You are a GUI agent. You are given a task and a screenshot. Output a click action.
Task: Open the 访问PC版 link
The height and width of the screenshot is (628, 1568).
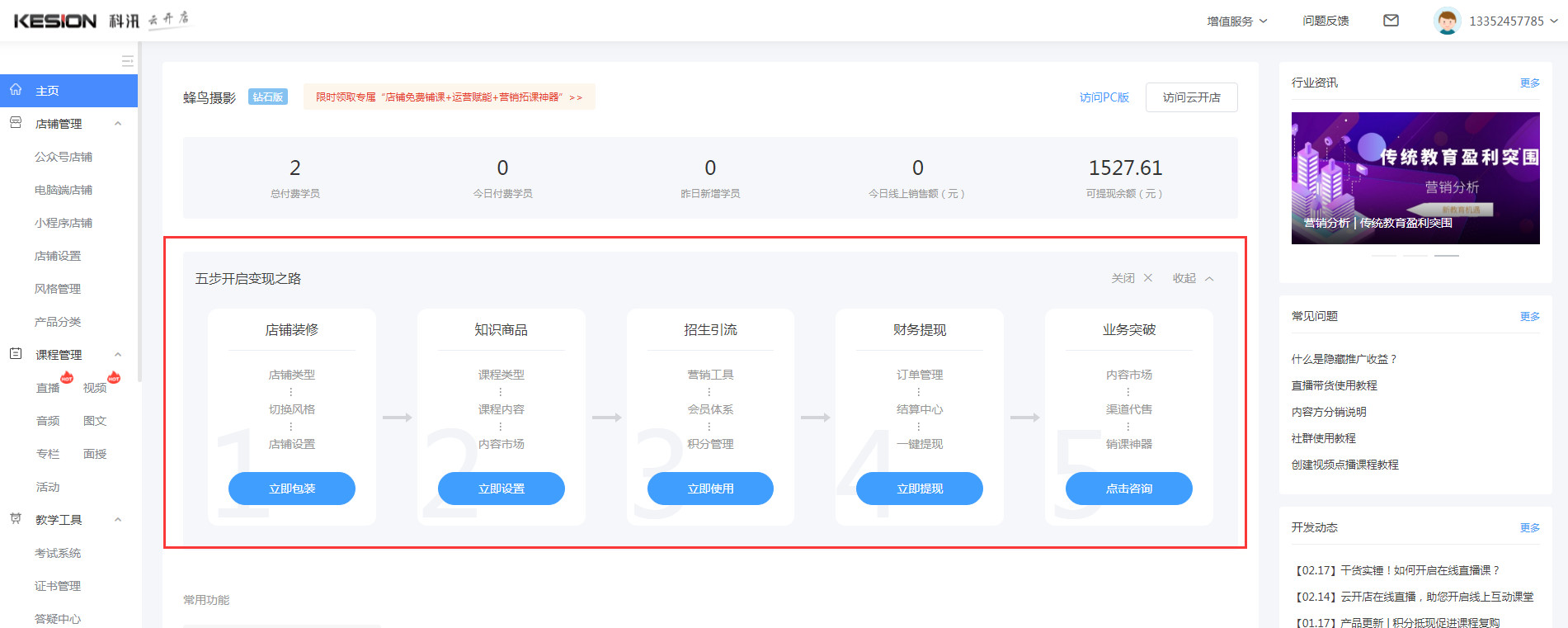pos(1104,97)
